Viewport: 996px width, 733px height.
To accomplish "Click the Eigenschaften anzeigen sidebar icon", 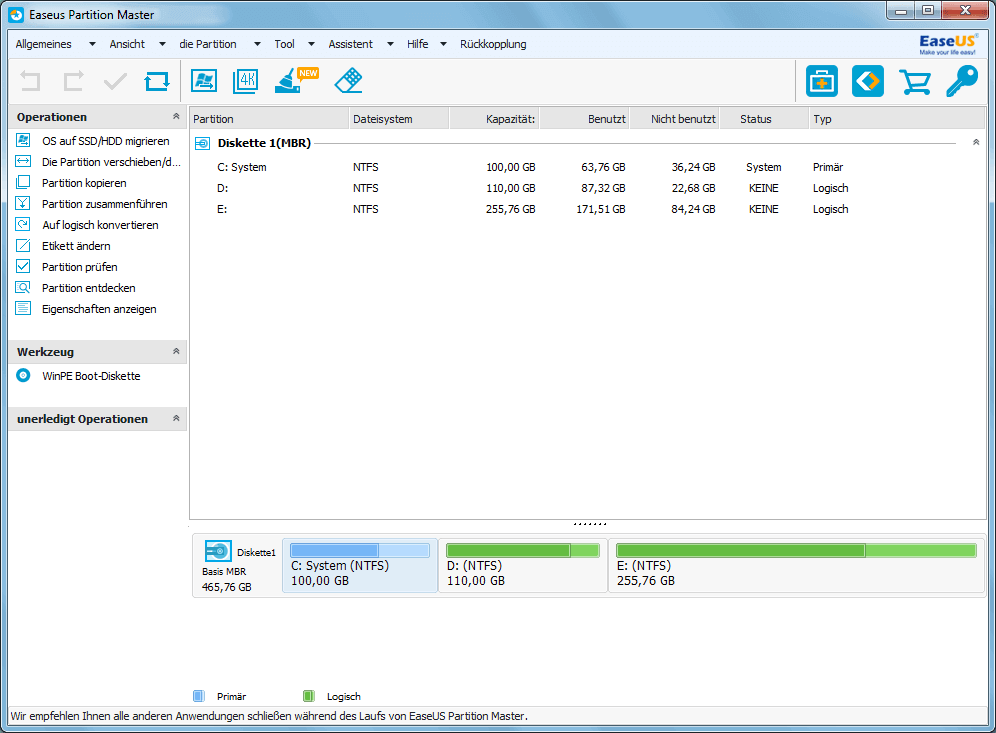I will click(23, 308).
